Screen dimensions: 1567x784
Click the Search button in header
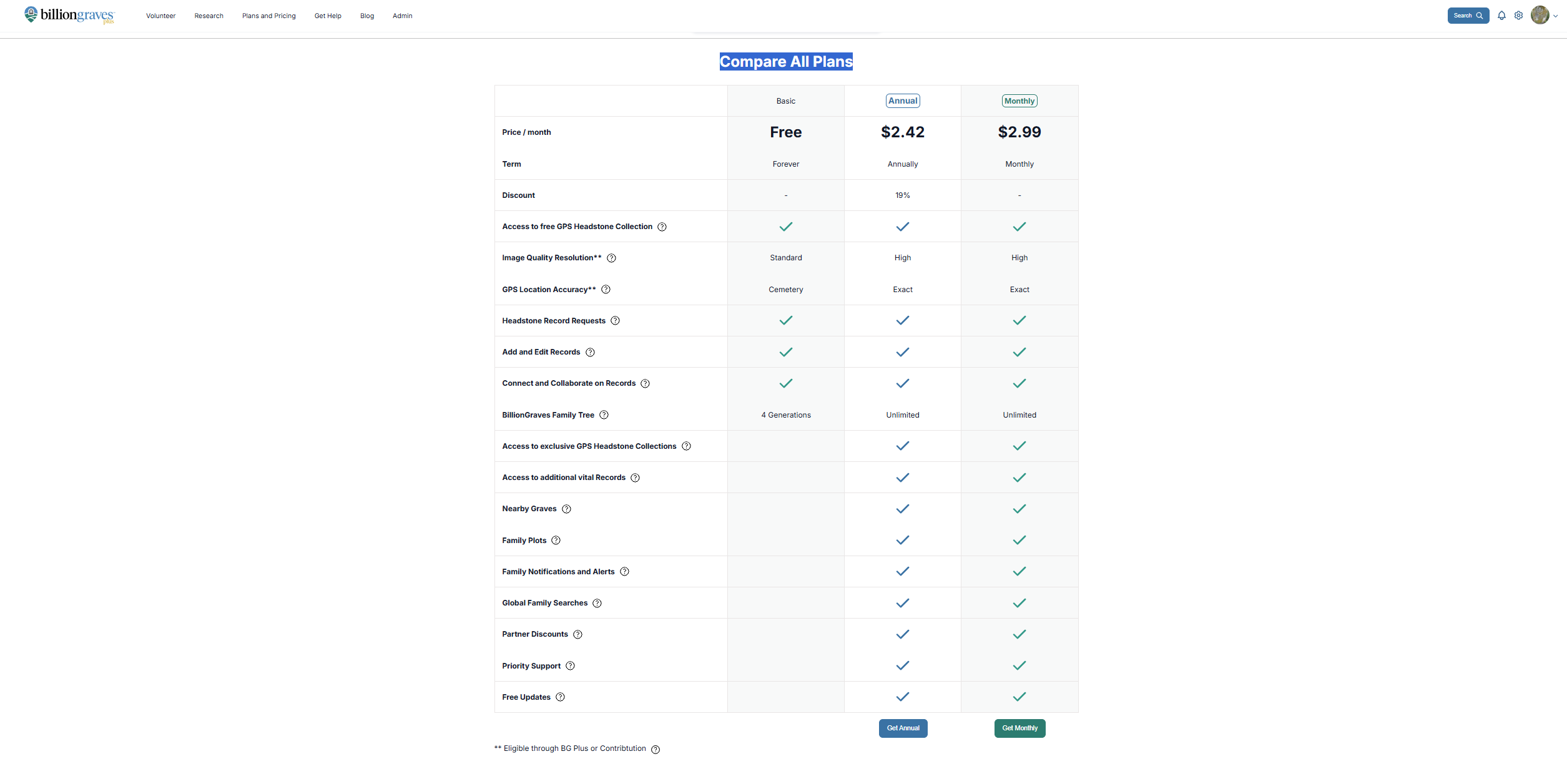point(1468,16)
